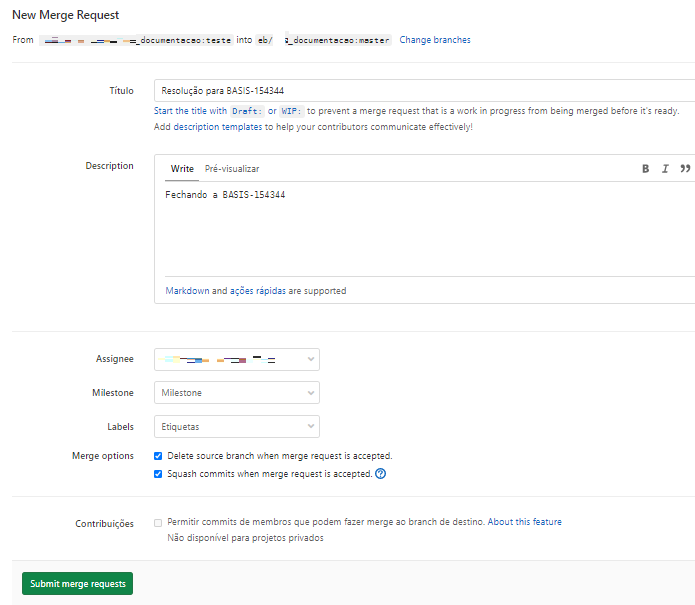695x605 pixels.
Task: Open the Markdown help link
Action: point(187,291)
